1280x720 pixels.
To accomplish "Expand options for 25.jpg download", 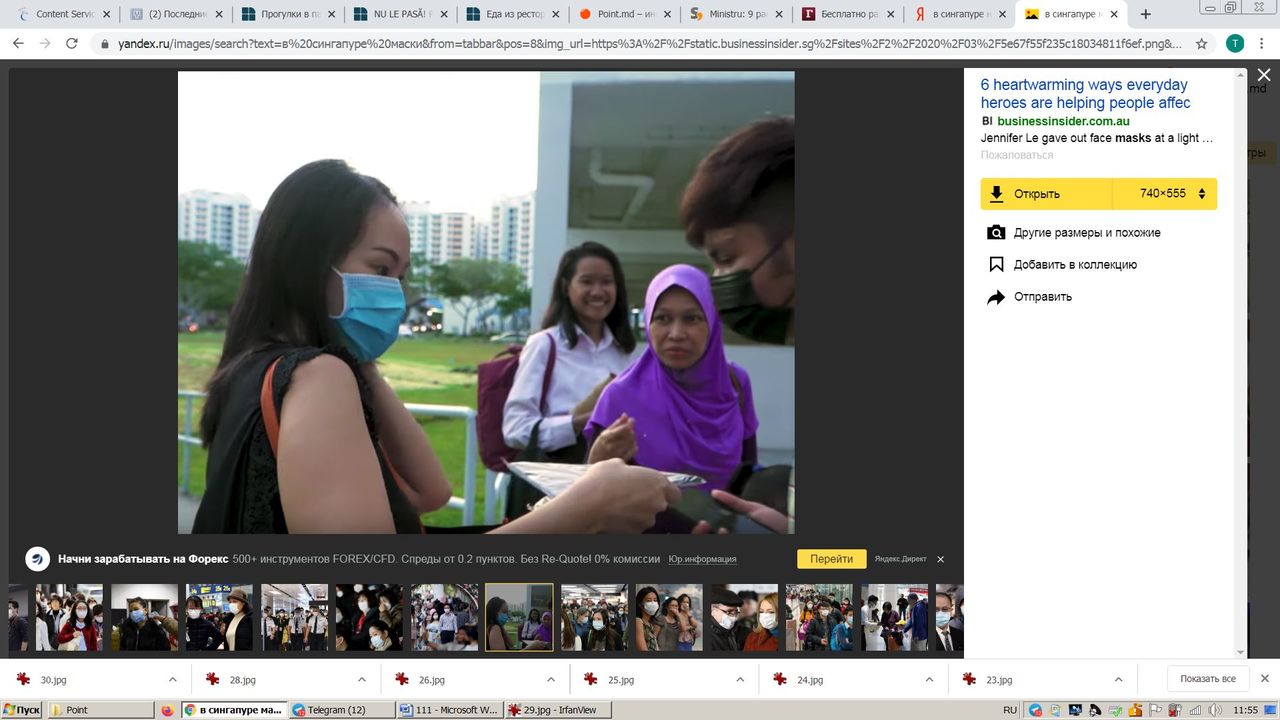I will coord(740,680).
